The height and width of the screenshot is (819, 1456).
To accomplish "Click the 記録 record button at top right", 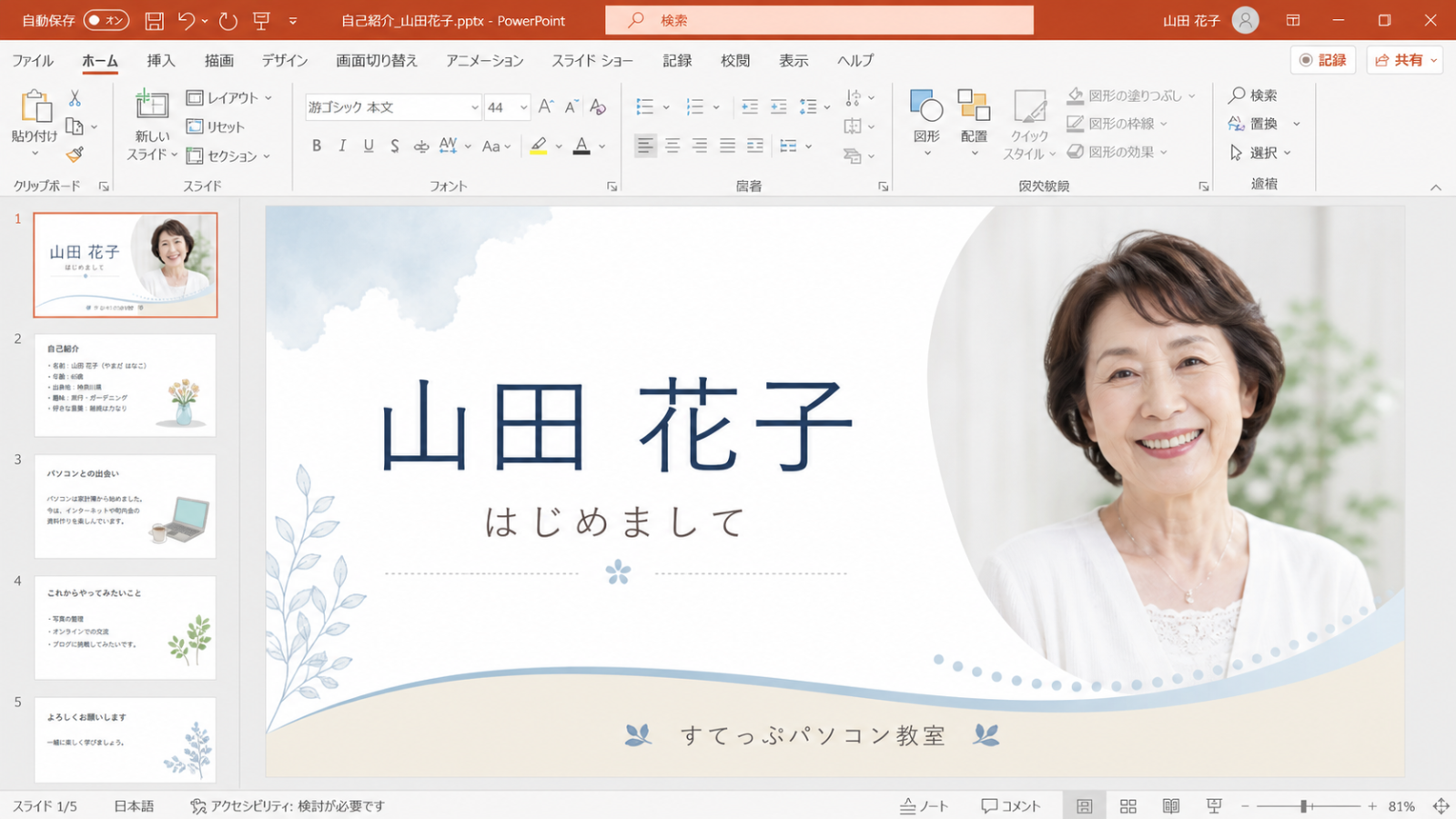I will pyautogui.click(x=1323, y=60).
